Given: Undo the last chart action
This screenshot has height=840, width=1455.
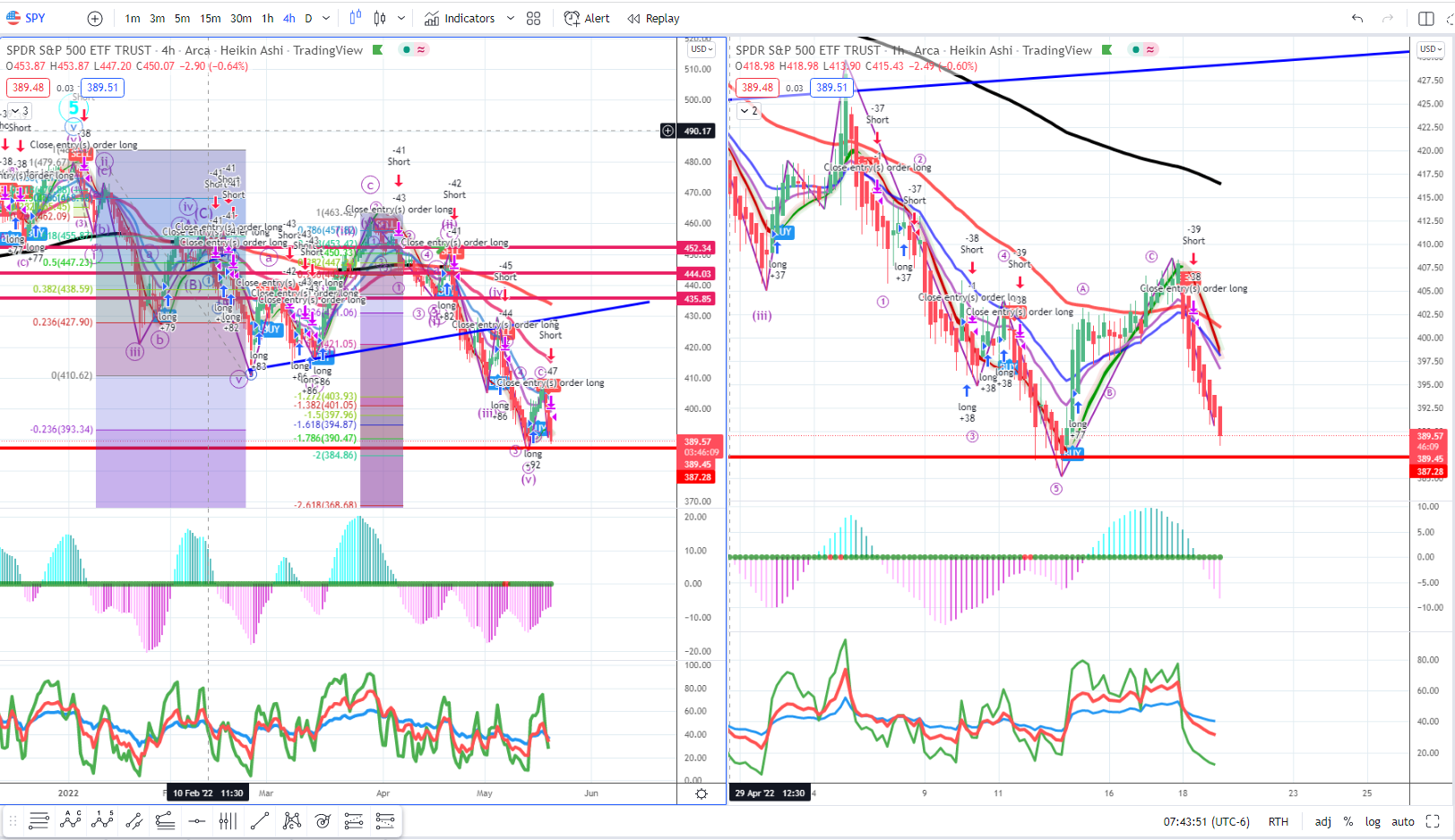Looking at the screenshot, I should point(1357,18).
